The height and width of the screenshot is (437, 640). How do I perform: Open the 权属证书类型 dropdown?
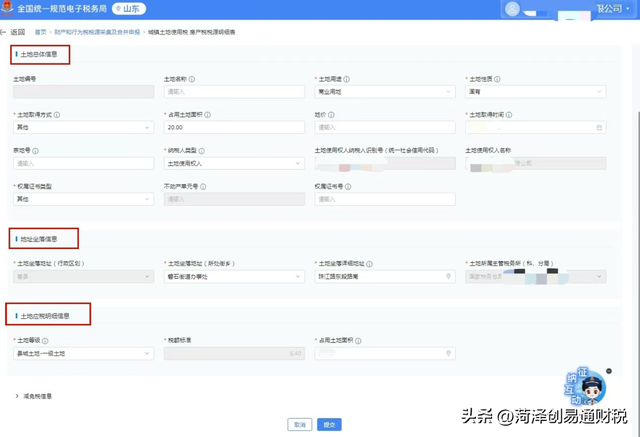point(83,199)
